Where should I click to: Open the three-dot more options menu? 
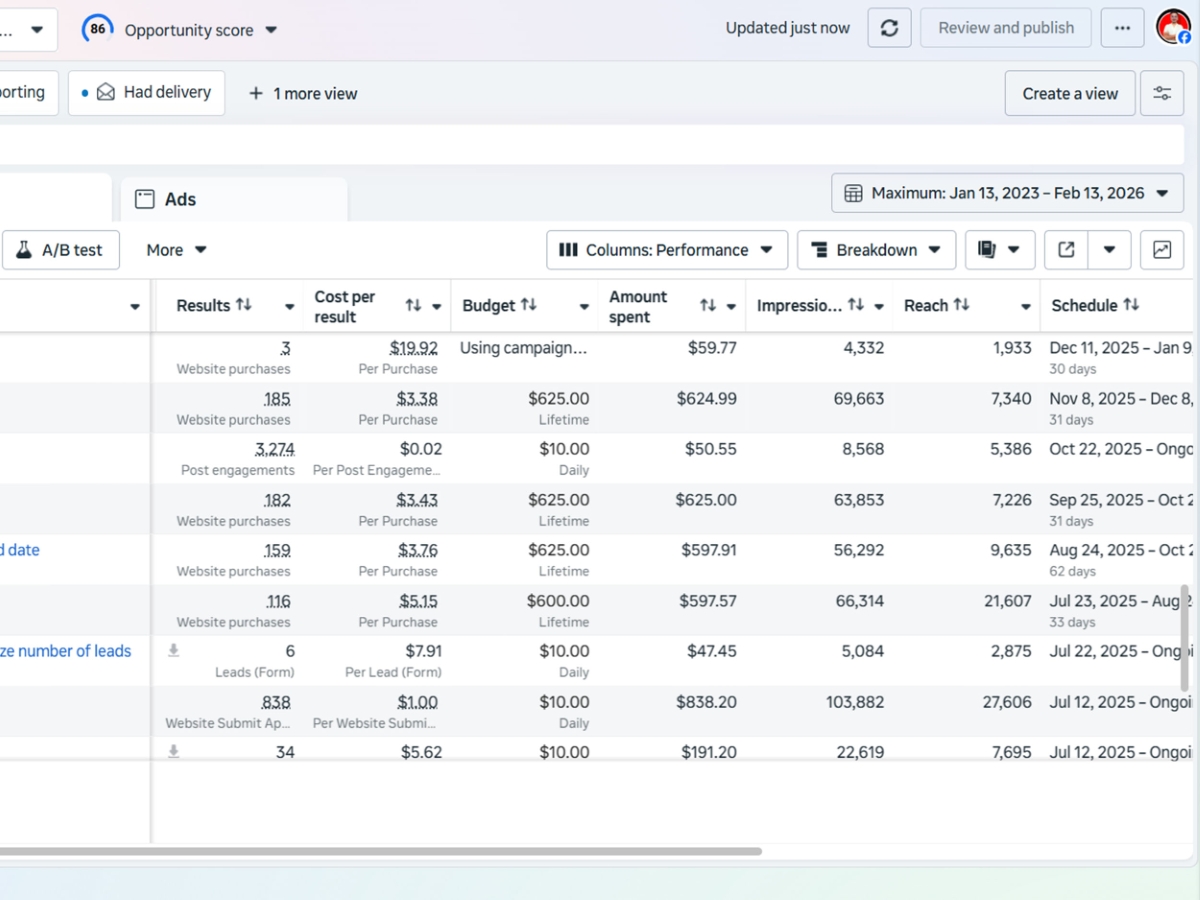coord(1122,28)
